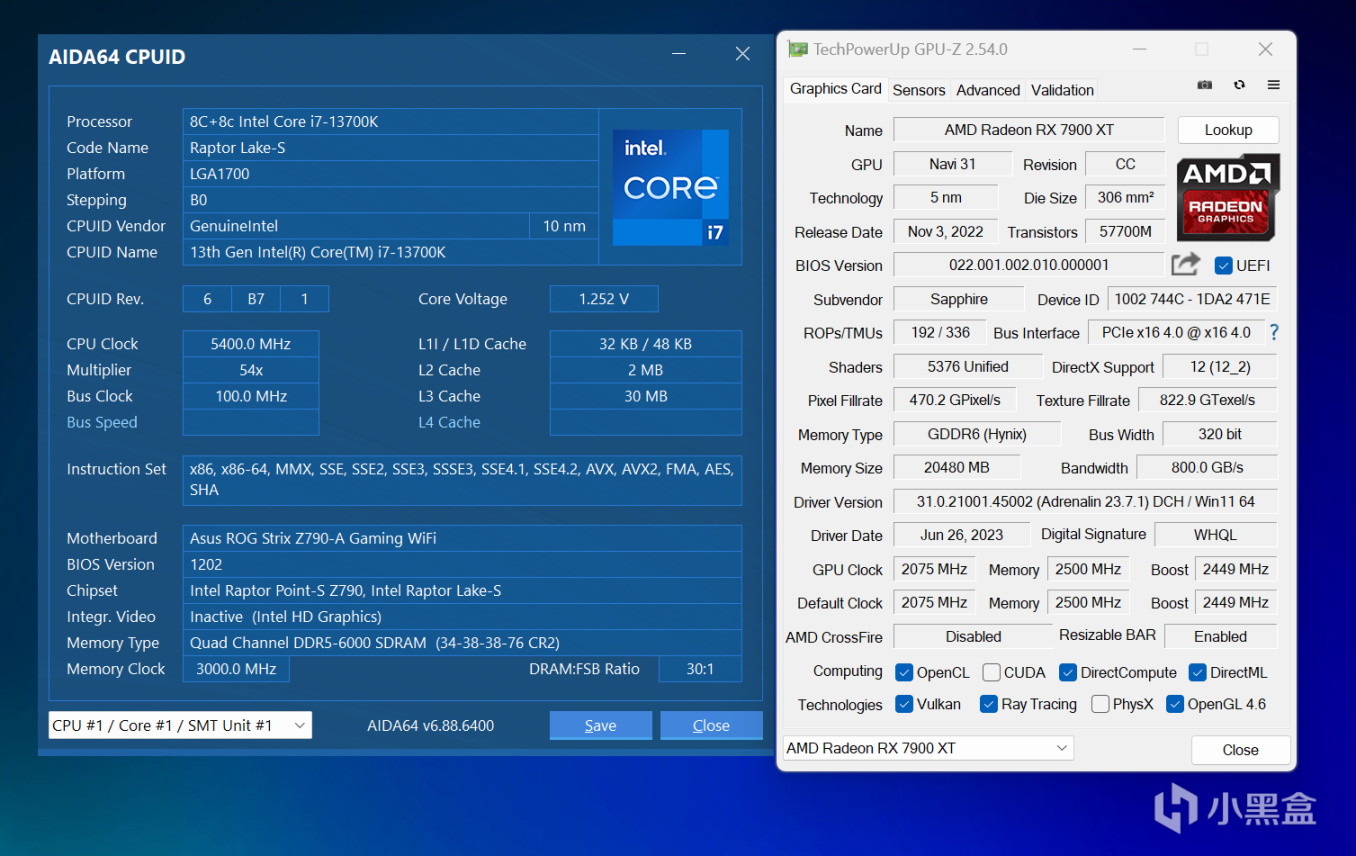Toggle the Ray Tracing checkbox
This screenshot has height=856, width=1356.
coord(988,704)
